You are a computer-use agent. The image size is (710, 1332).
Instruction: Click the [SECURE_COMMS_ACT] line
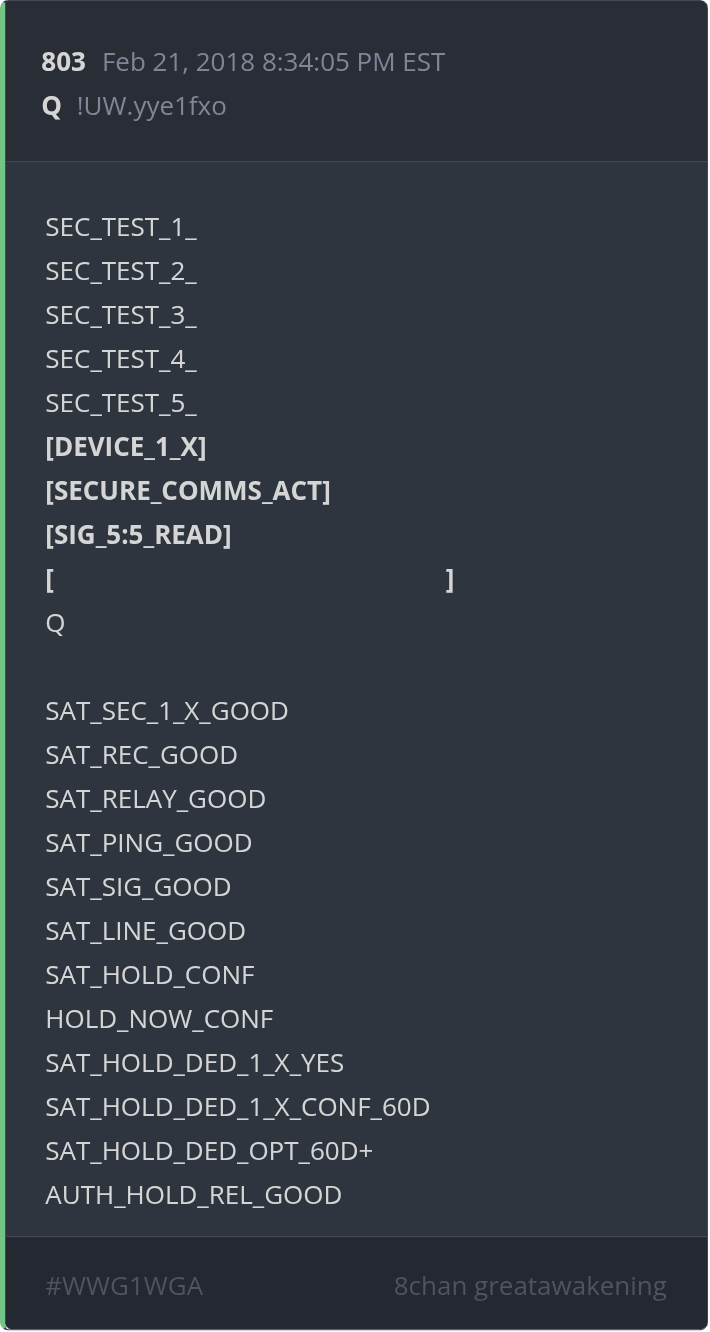click(188, 491)
